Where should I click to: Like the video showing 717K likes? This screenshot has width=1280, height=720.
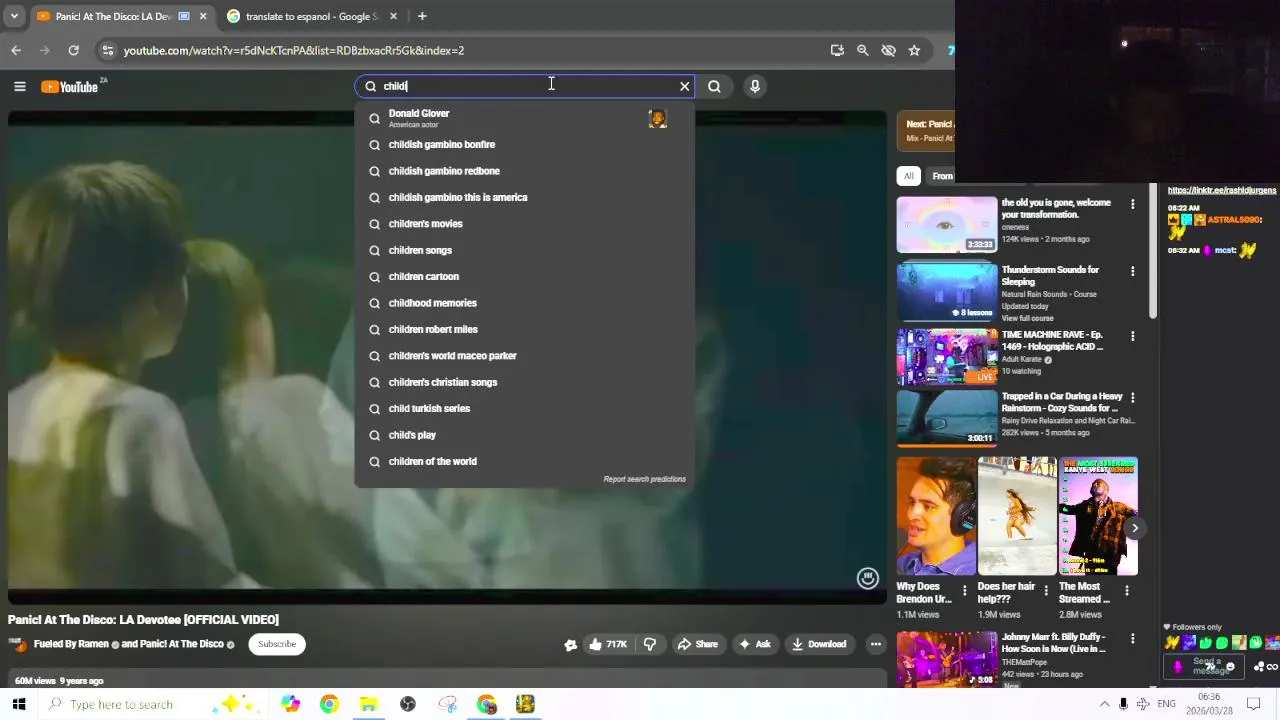pos(607,644)
